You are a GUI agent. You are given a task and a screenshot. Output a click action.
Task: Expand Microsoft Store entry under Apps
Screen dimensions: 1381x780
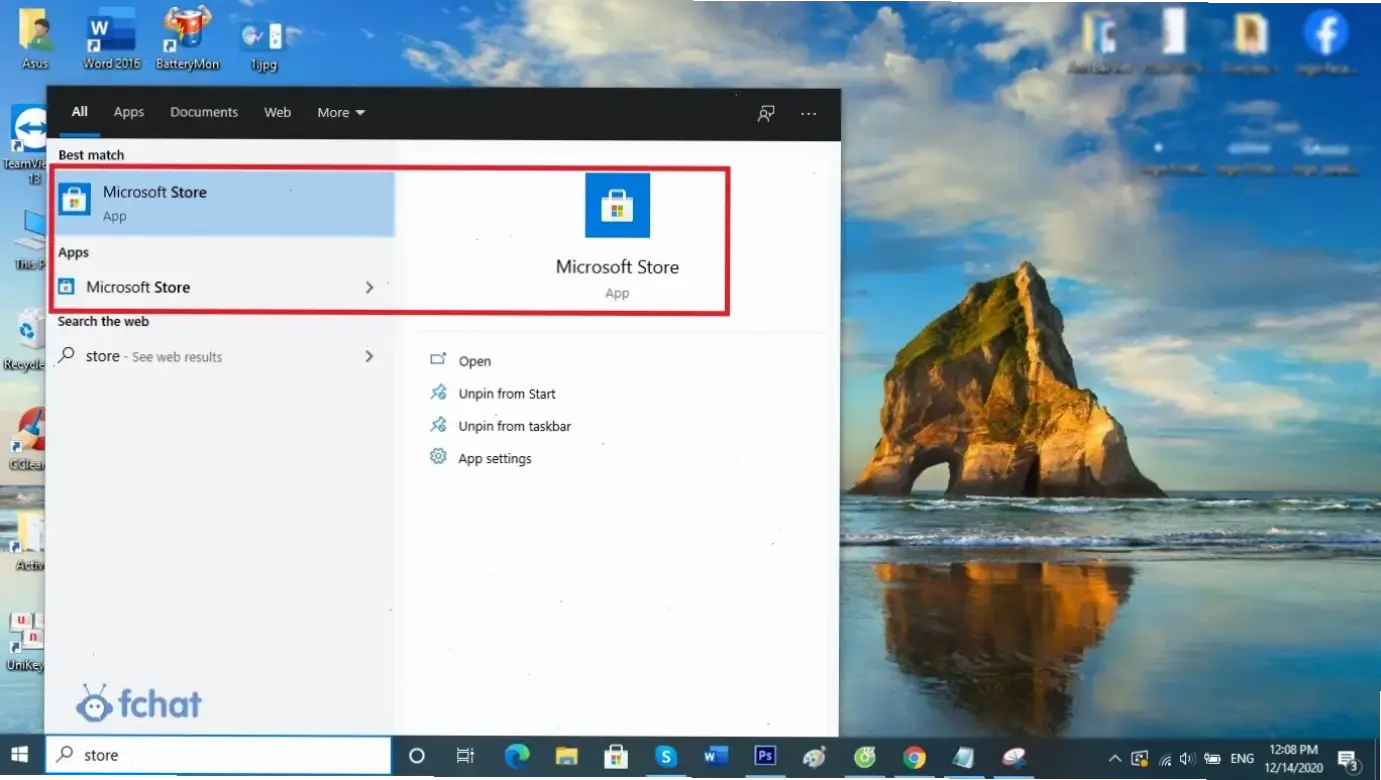[x=369, y=288]
